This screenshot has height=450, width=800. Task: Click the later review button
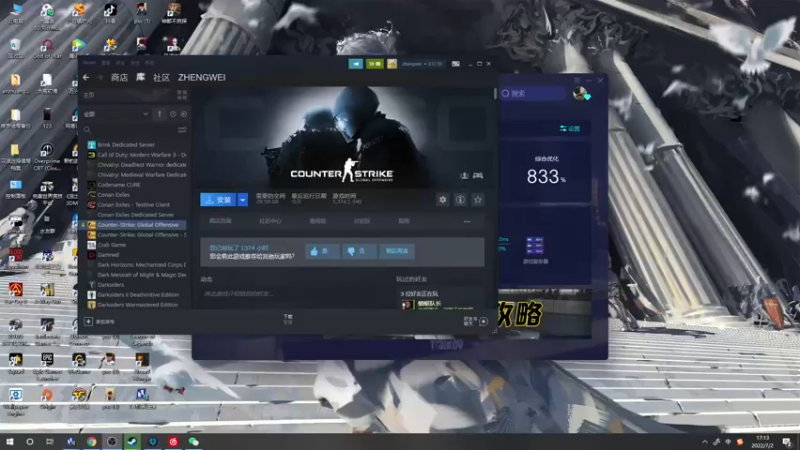click(x=396, y=251)
